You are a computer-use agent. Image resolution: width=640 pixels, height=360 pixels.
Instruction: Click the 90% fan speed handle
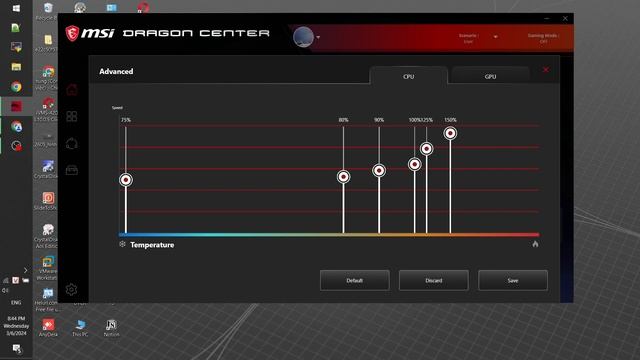click(379, 170)
